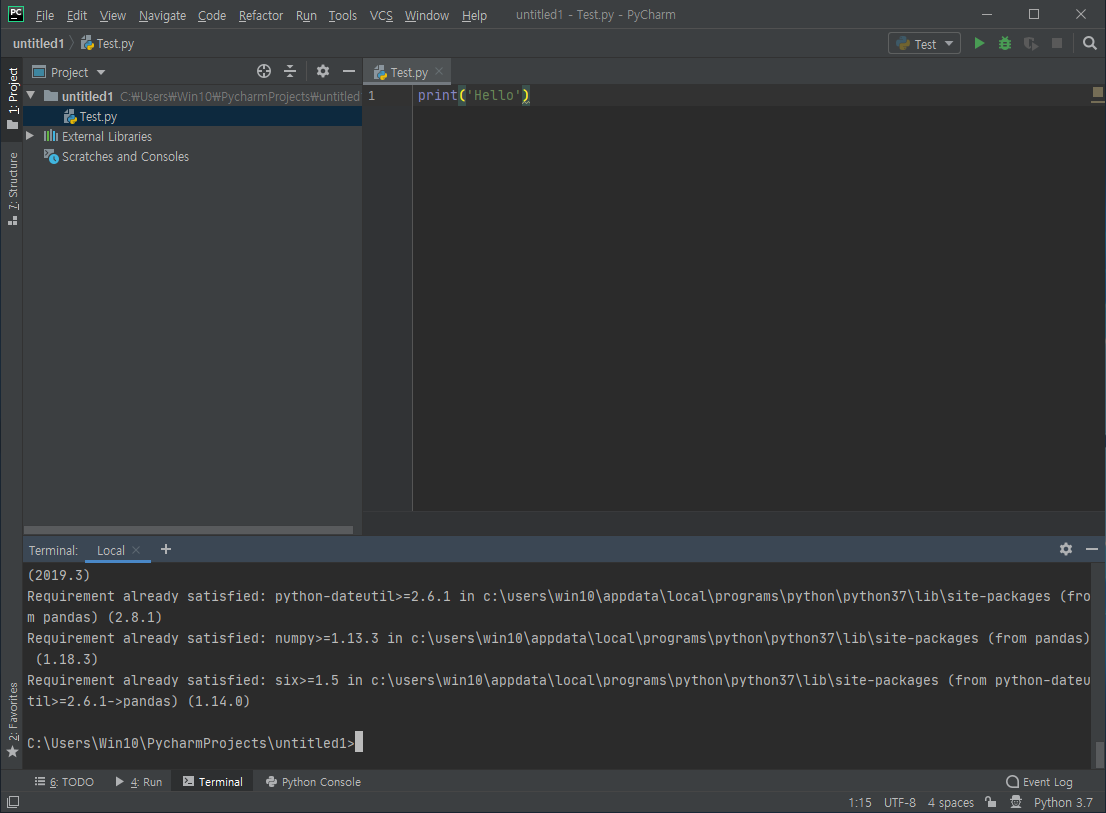Open the Test run configuration dropdown

(924, 44)
